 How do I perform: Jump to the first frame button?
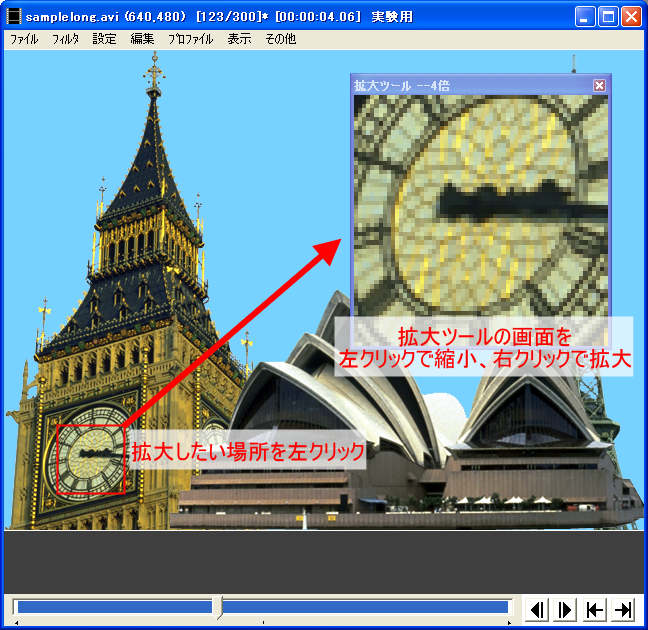coord(594,609)
